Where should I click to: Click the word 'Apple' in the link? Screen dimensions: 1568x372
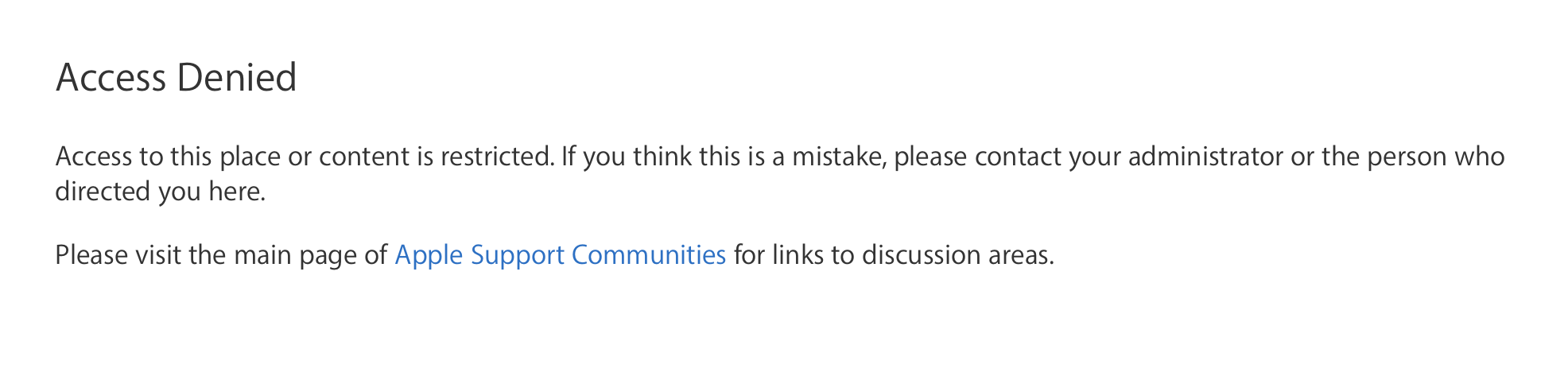pos(429,255)
